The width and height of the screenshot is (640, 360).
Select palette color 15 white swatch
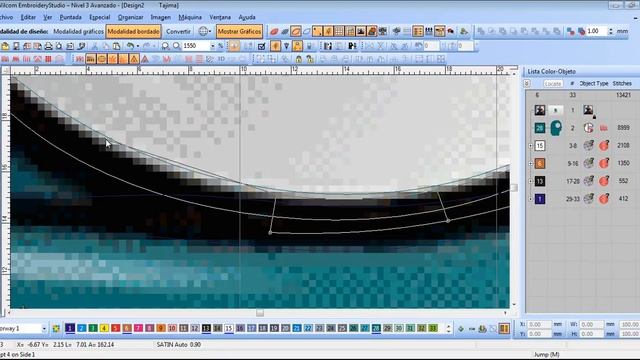coord(229,328)
